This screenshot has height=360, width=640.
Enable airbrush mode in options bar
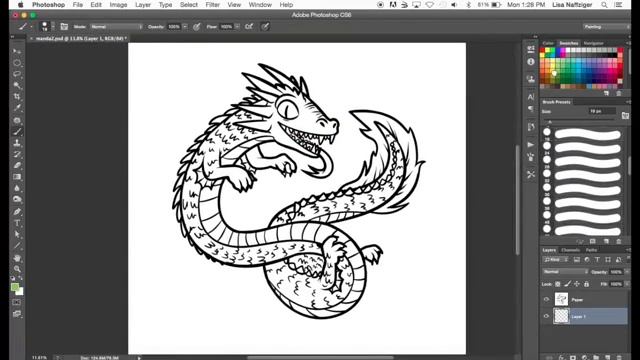pos(249,27)
